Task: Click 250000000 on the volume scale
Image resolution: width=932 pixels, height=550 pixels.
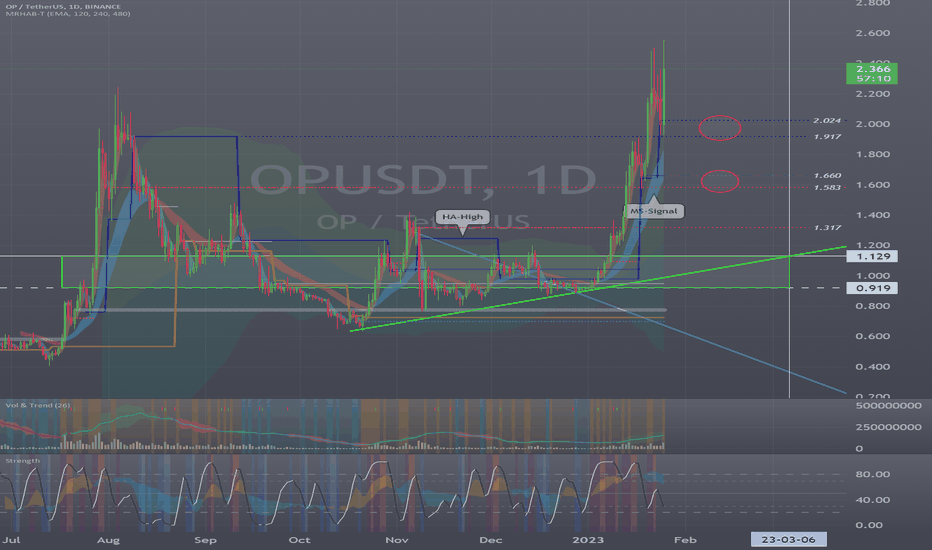Action: [x=889, y=428]
